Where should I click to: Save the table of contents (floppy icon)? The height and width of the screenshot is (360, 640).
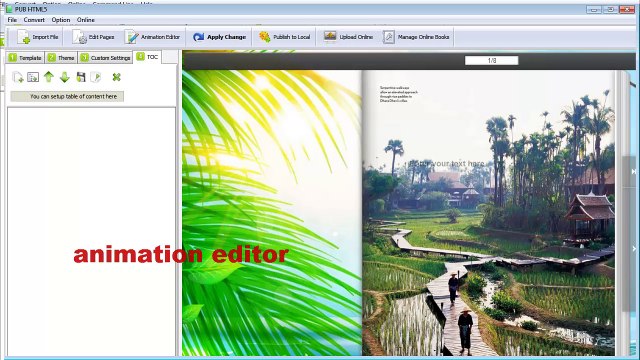click(x=81, y=77)
